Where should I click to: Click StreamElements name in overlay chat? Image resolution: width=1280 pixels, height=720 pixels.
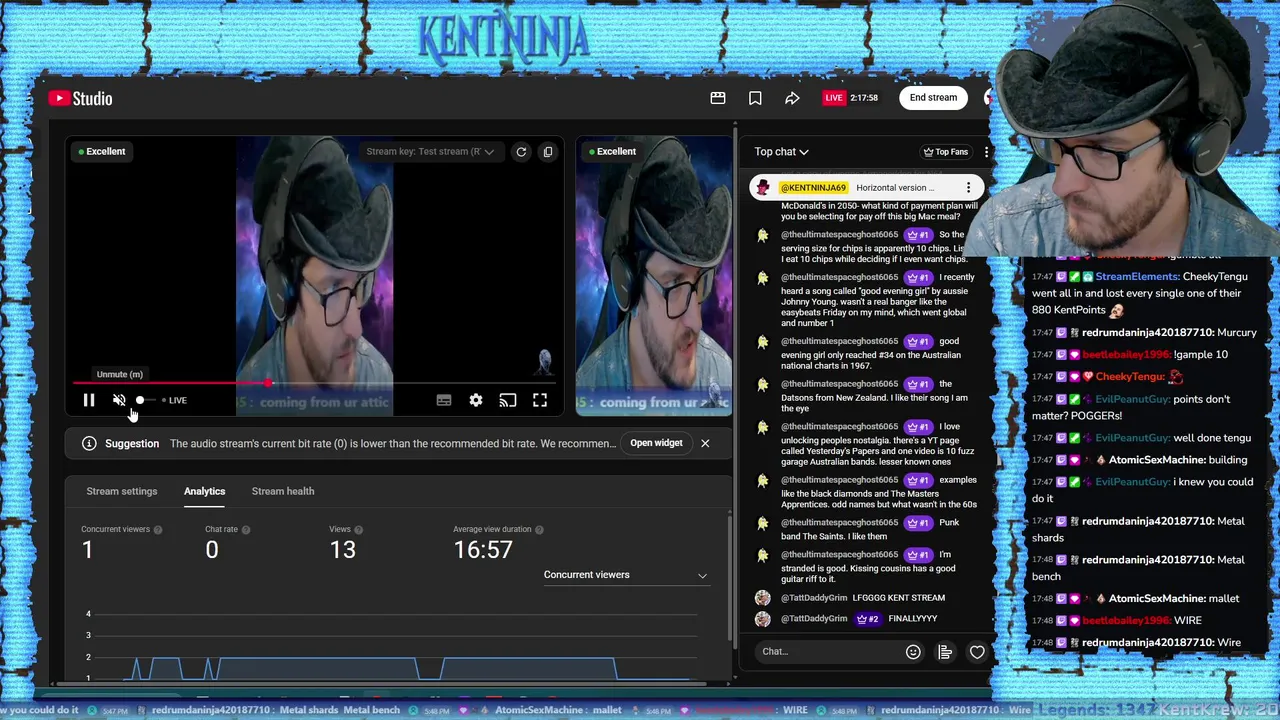point(1137,277)
